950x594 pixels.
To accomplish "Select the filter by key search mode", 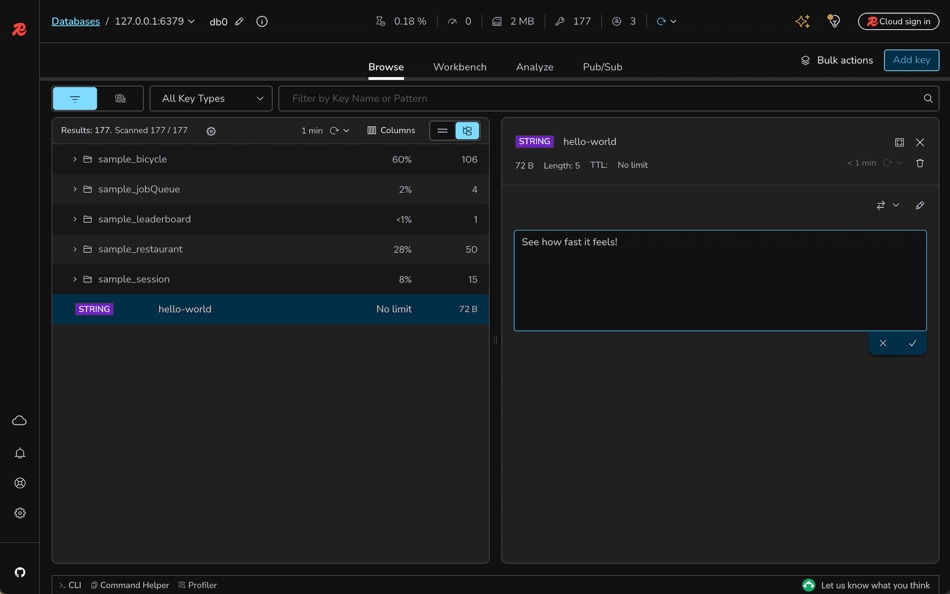I will tap(75, 98).
